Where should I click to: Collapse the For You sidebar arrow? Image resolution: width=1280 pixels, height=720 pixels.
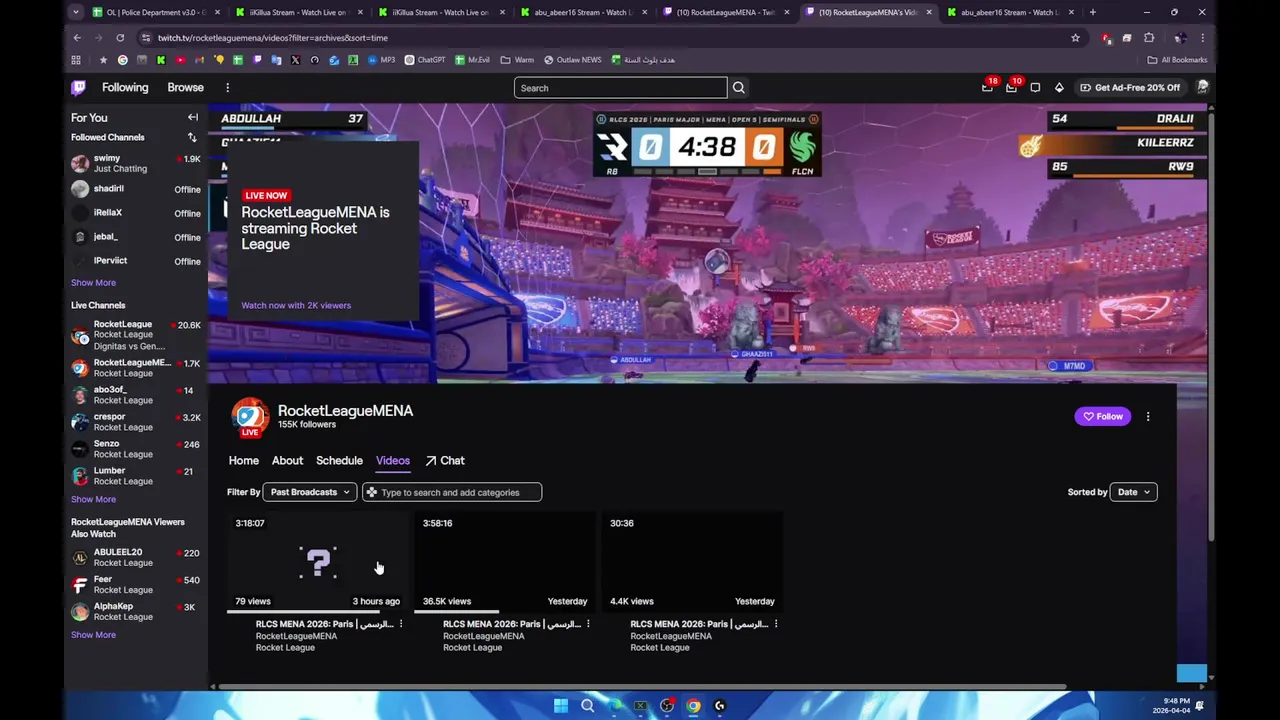coord(193,117)
